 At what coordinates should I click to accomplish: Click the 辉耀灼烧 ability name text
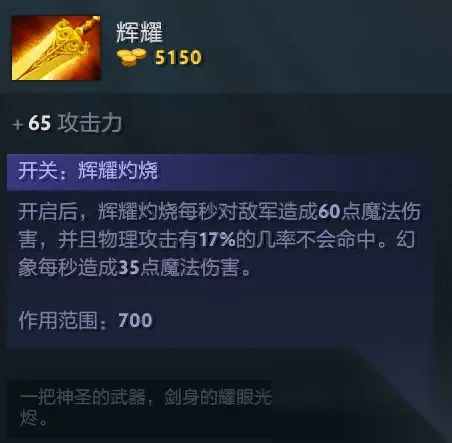point(118,171)
